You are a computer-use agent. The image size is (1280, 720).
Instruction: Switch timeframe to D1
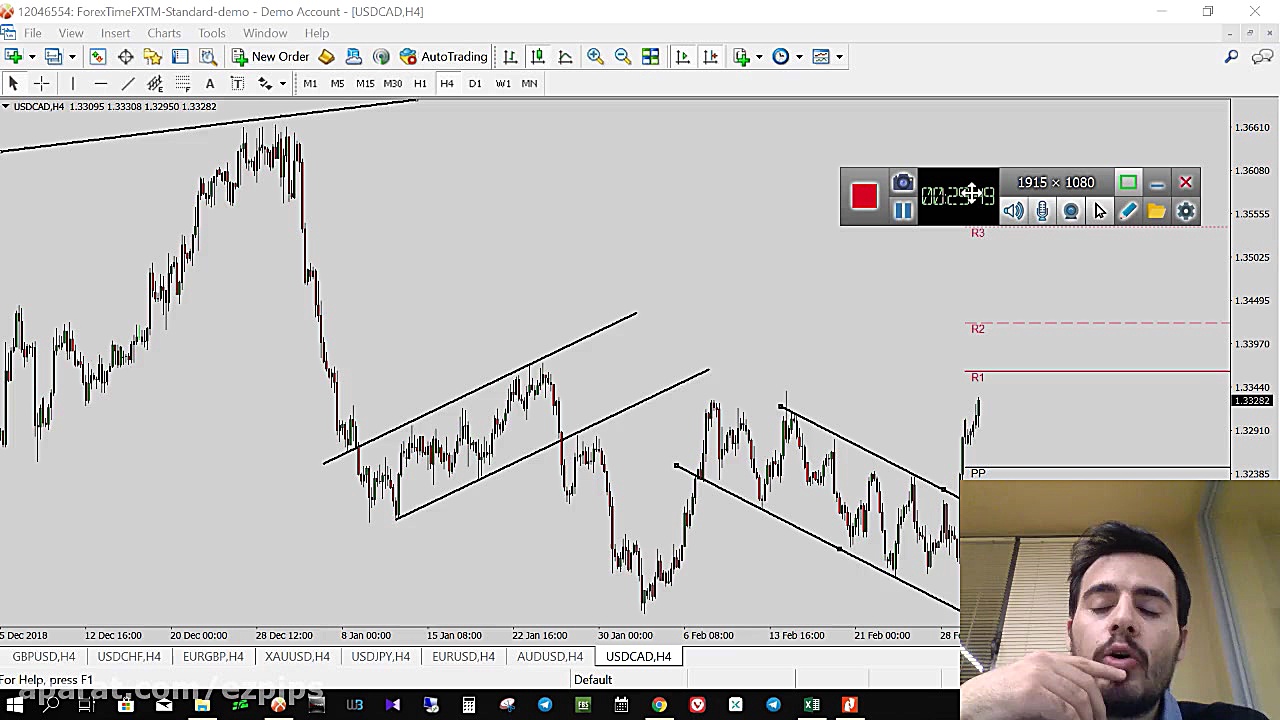475,83
